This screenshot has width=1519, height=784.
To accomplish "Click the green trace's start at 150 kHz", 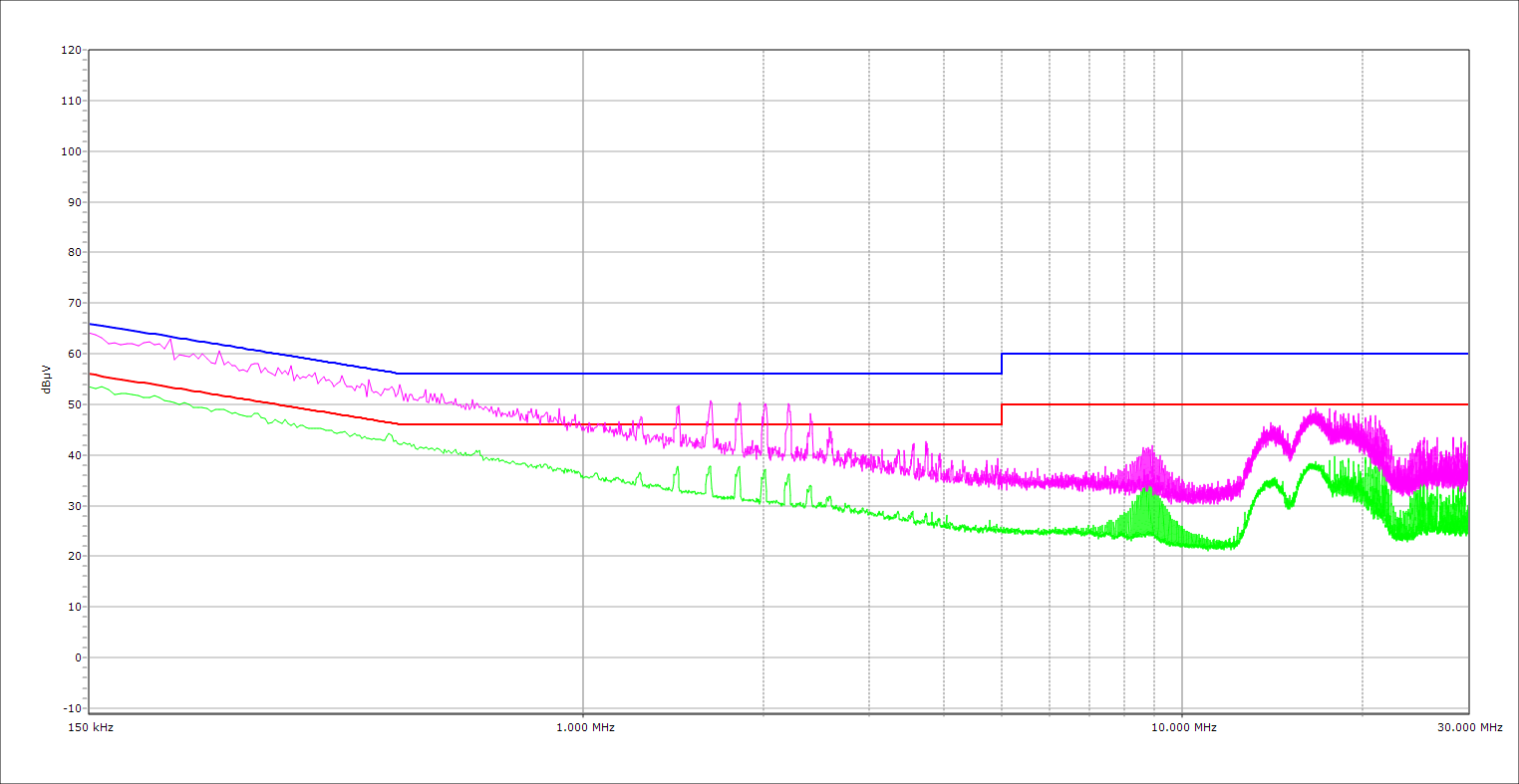I will [x=91, y=387].
